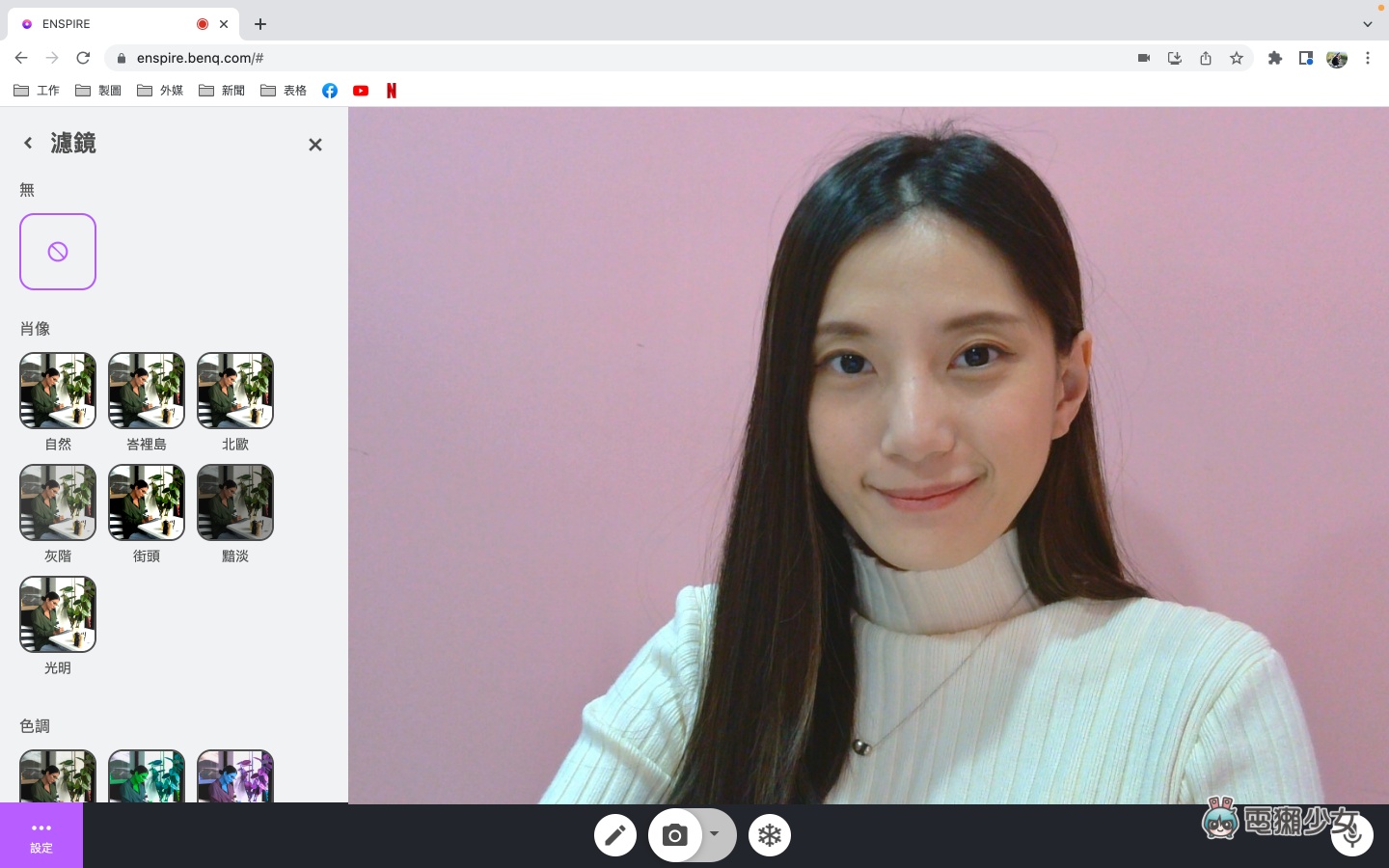
Task: Go back from the 濾鏡 filter panel
Action: (x=28, y=143)
